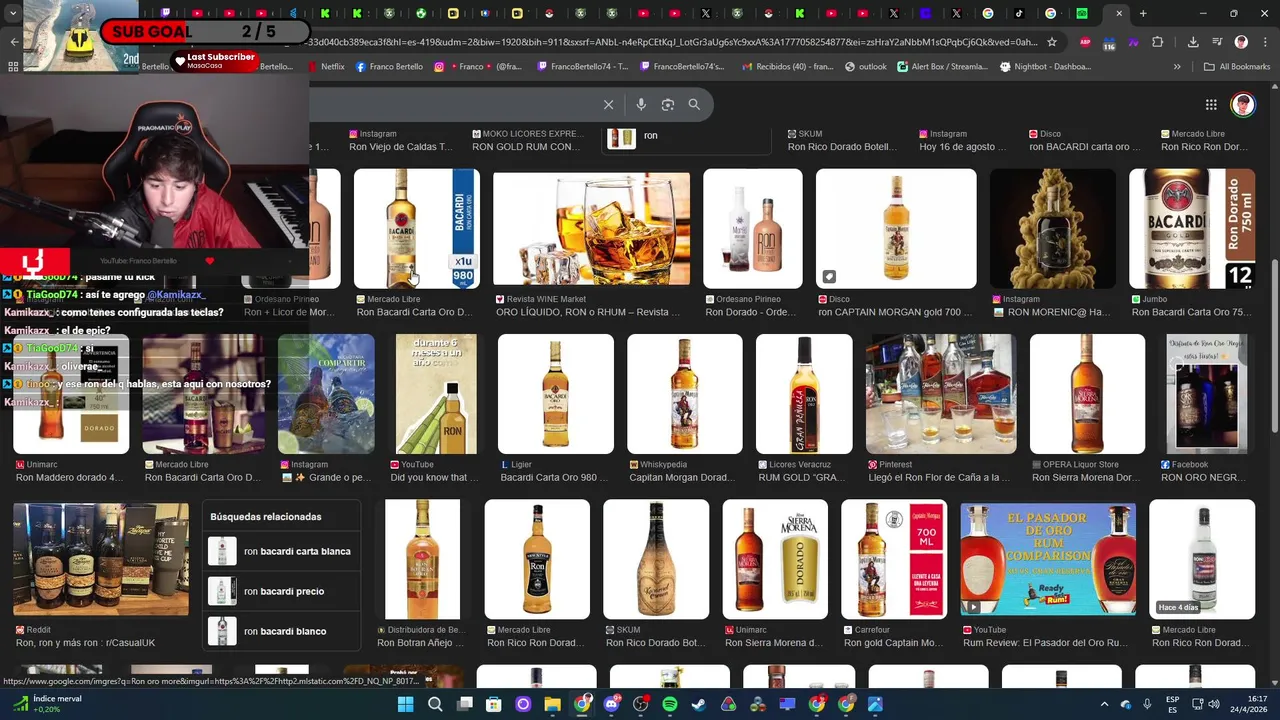Viewport: 1280px width, 720px height.
Task: Click 'Ron Botran Añejo' result caption
Action: [421, 643]
